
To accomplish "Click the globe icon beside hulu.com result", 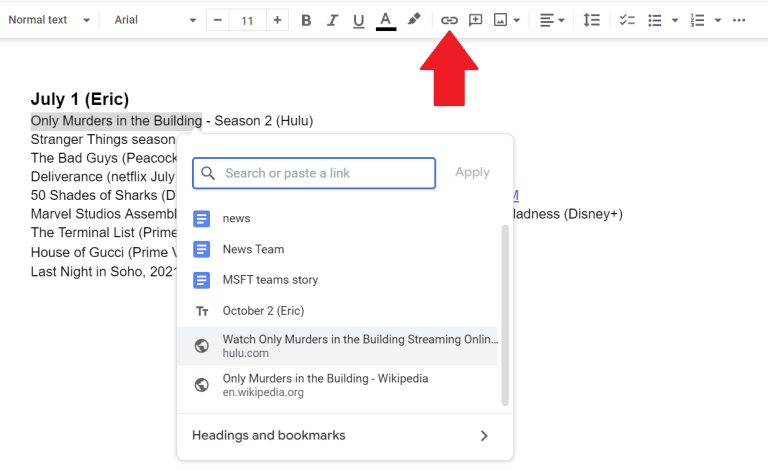I will click(201, 346).
